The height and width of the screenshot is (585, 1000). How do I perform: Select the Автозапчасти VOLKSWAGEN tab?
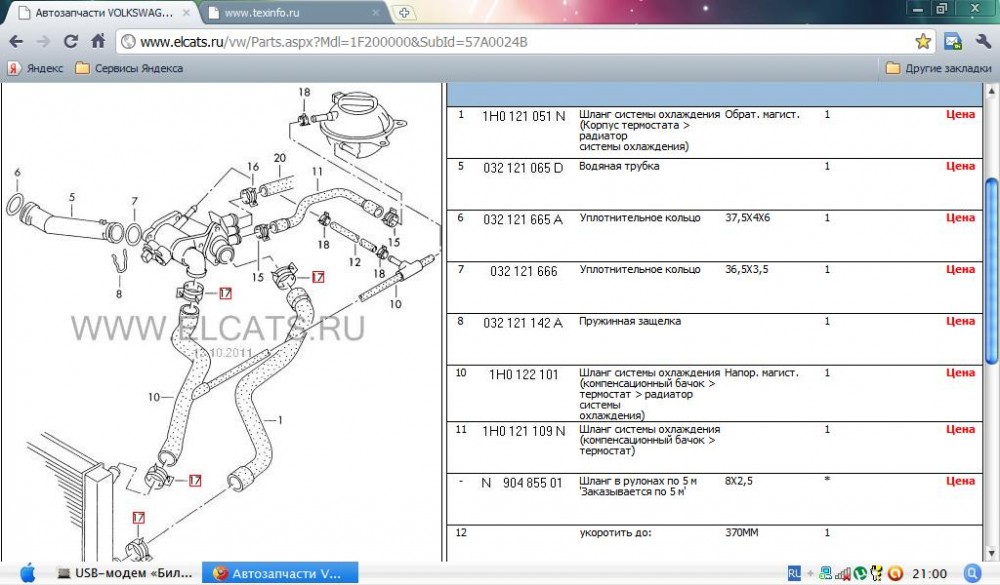[x=104, y=12]
